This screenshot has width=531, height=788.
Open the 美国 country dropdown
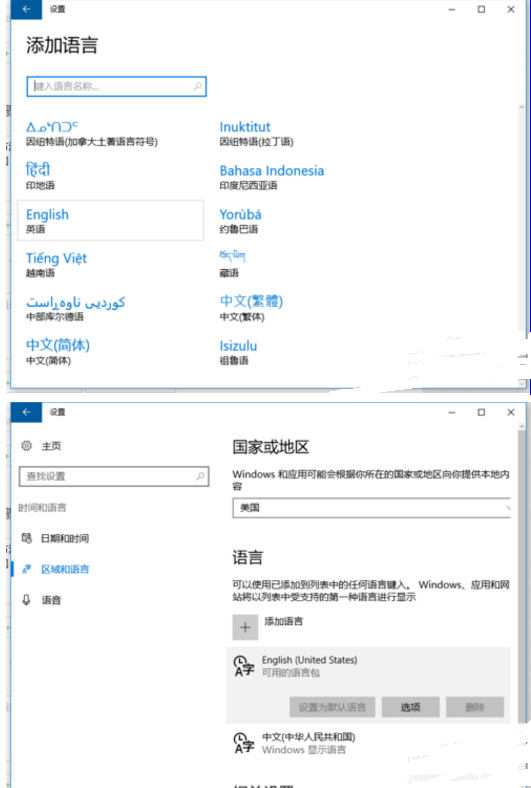pos(372,508)
